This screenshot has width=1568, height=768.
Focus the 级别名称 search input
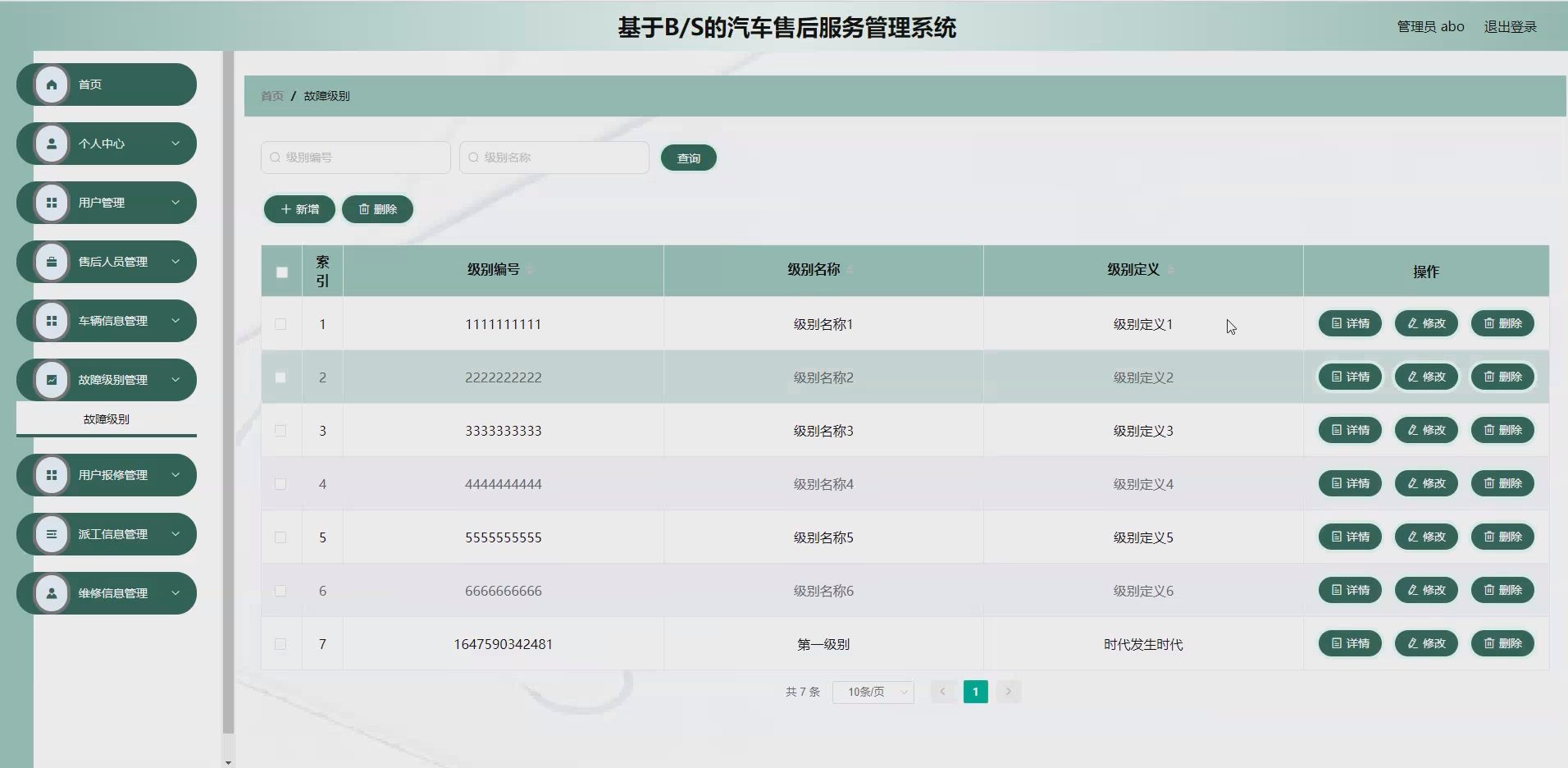pos(554,158)
